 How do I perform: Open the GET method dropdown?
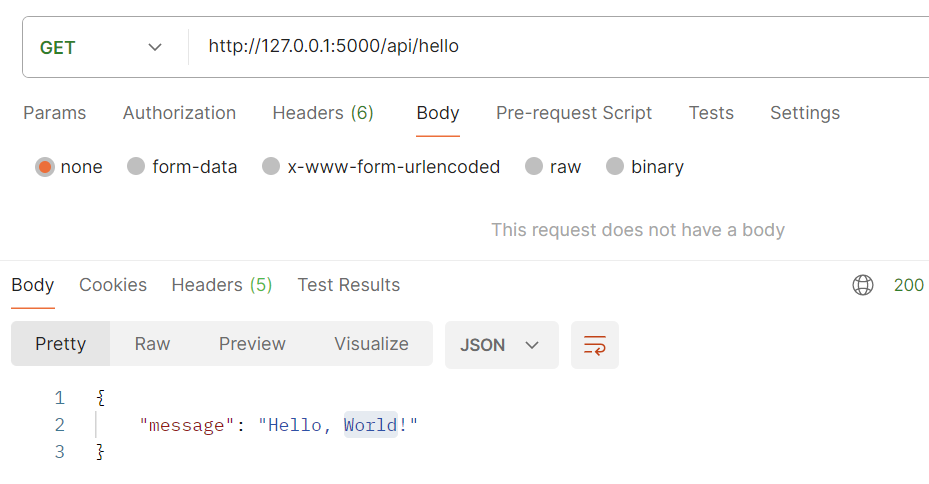pos(101,47)
